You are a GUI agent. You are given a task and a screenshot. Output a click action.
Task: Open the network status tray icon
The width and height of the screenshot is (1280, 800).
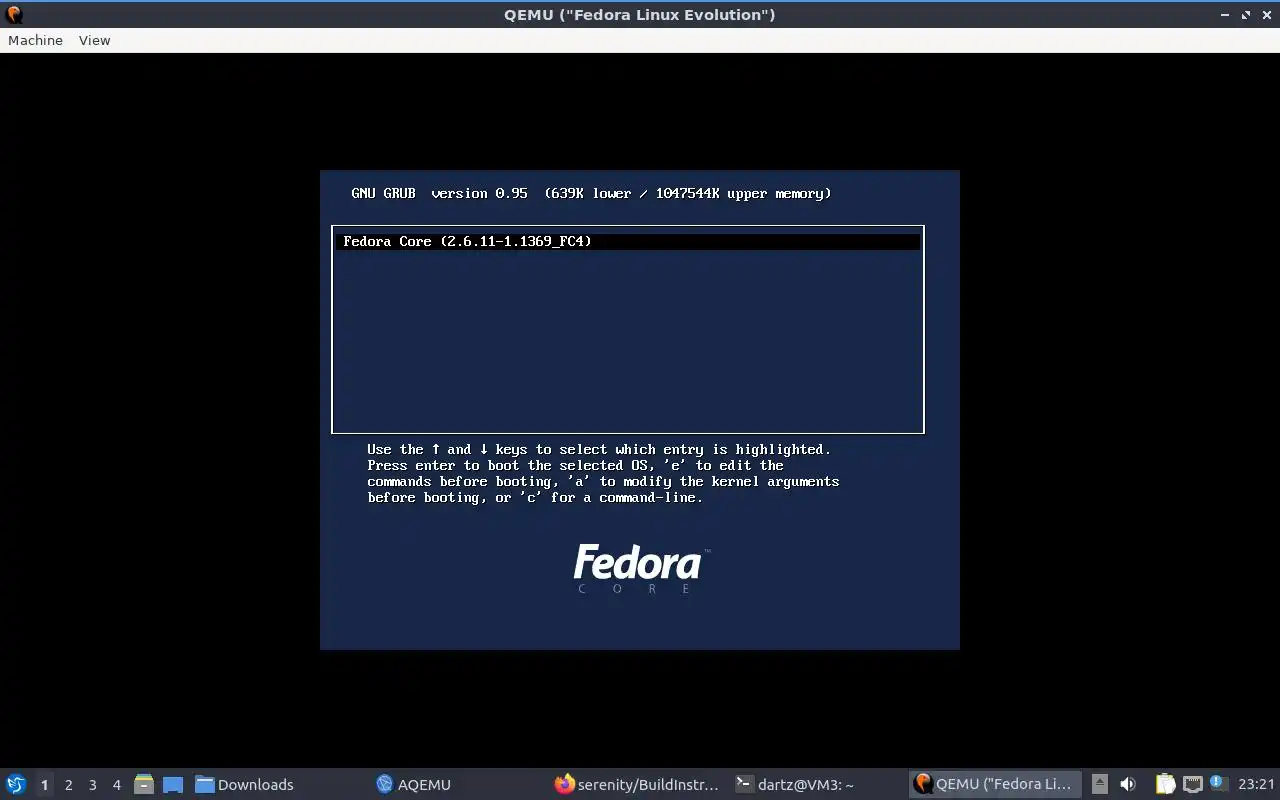1192,784
